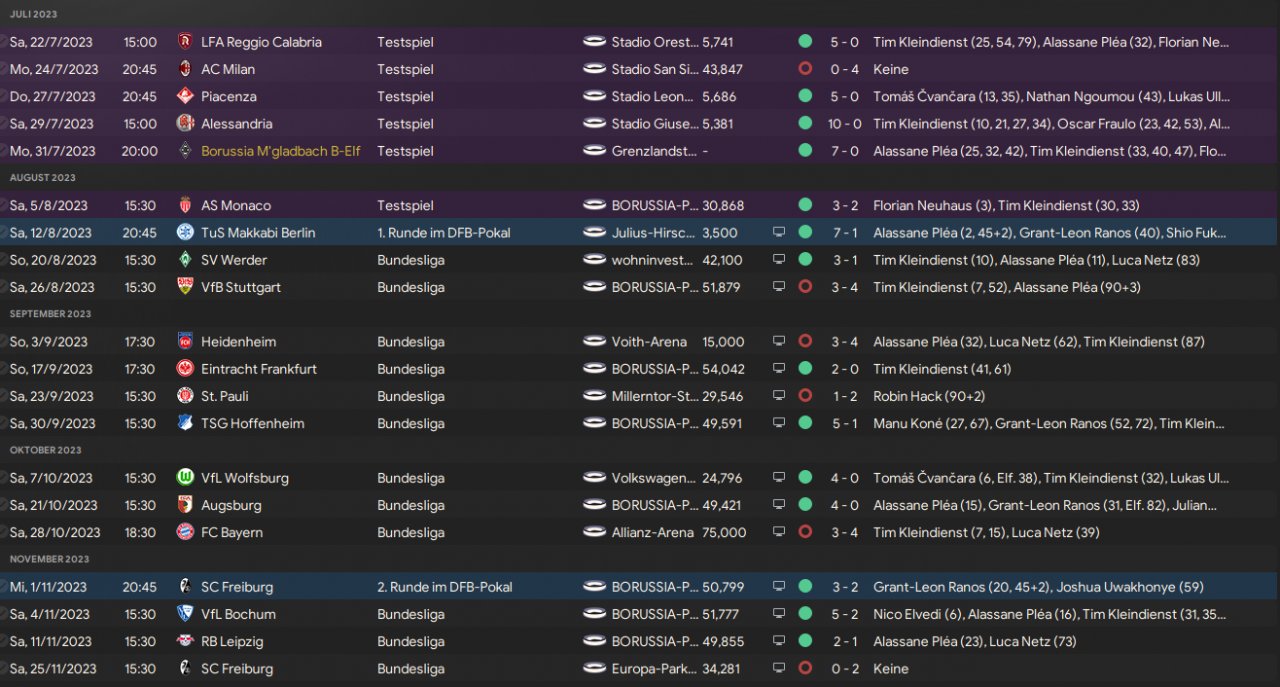The width and height of the screenshot is (1280, 687).
Task: Click the Eintracht Frankfurt club crest
Action: coord(184,369)
